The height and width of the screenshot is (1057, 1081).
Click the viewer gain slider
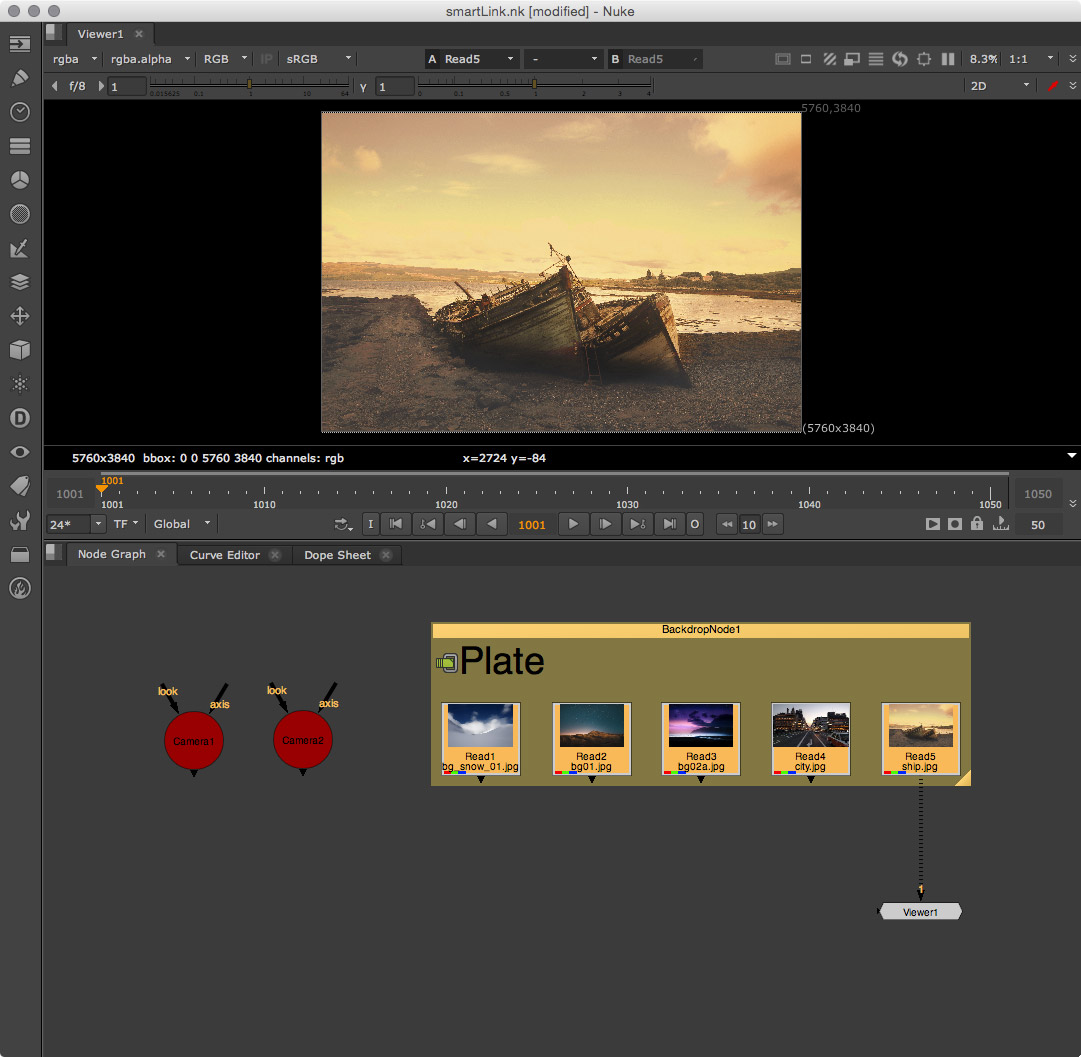(x=248, y=86)
